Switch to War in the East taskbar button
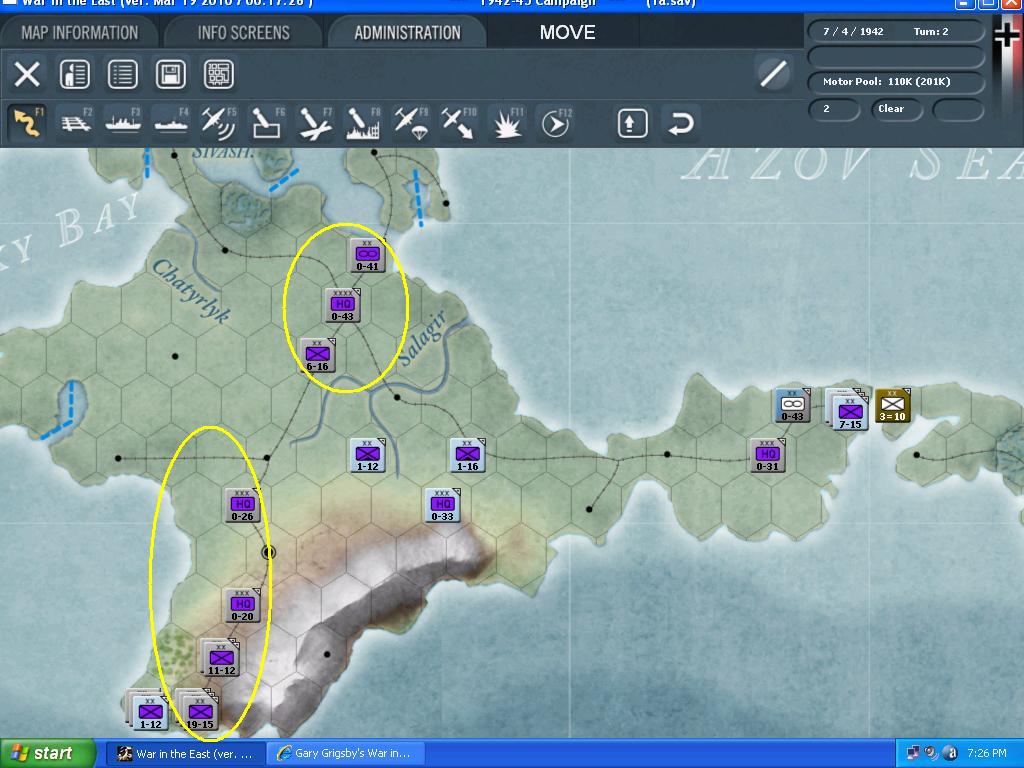The height and width of the screenshot is (768, 1024). (185, 754)
